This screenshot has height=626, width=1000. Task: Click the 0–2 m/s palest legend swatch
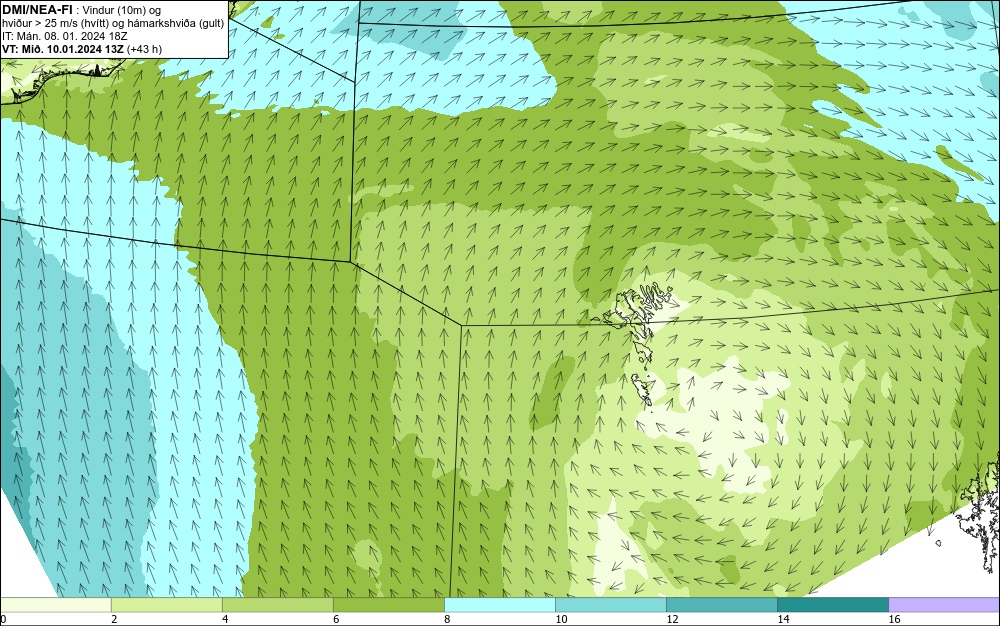[x=55, y=605]
